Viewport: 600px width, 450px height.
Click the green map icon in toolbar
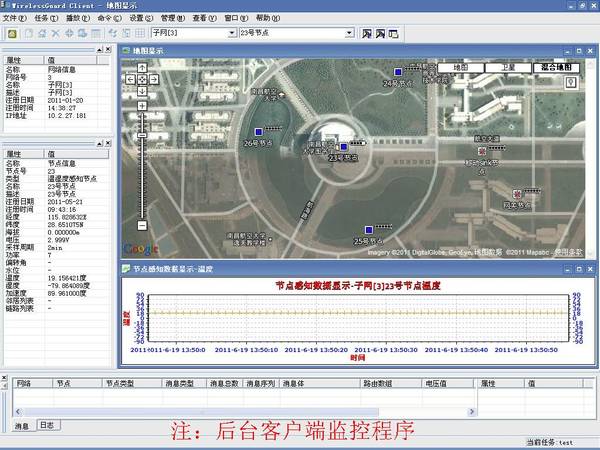12,34
